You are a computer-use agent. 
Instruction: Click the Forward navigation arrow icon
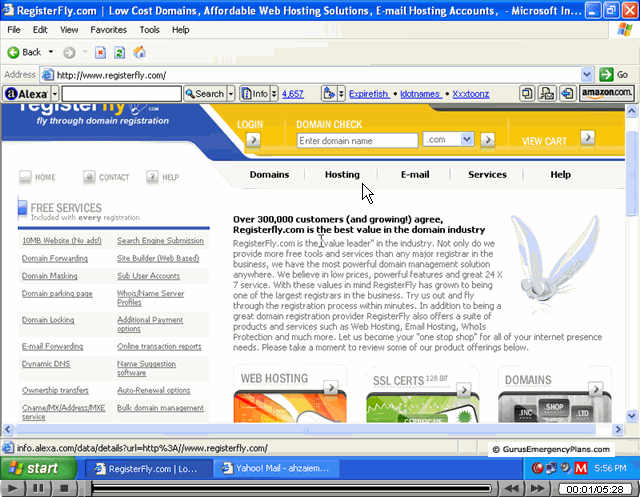[69, 52]
